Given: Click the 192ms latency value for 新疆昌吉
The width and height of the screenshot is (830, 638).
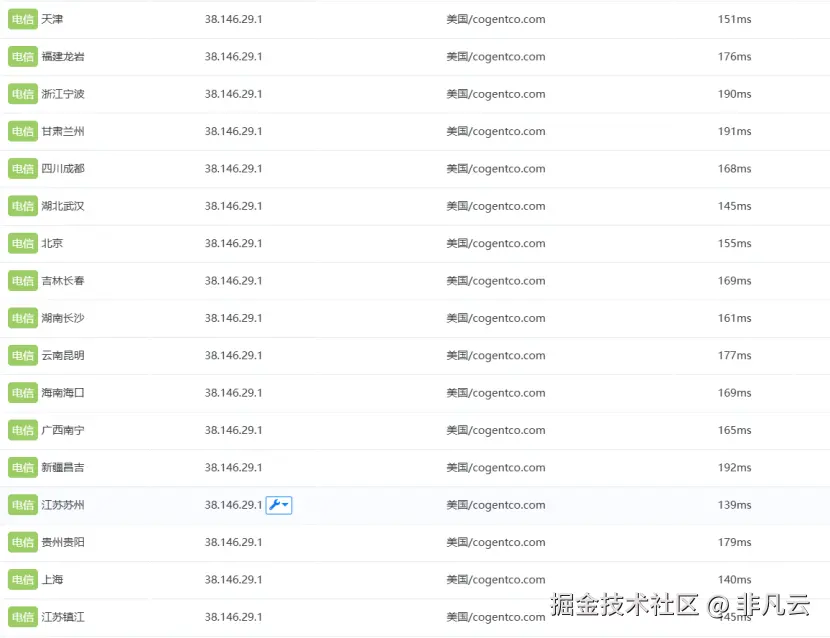Looking at the screenshot, I should tap(734, 467).
